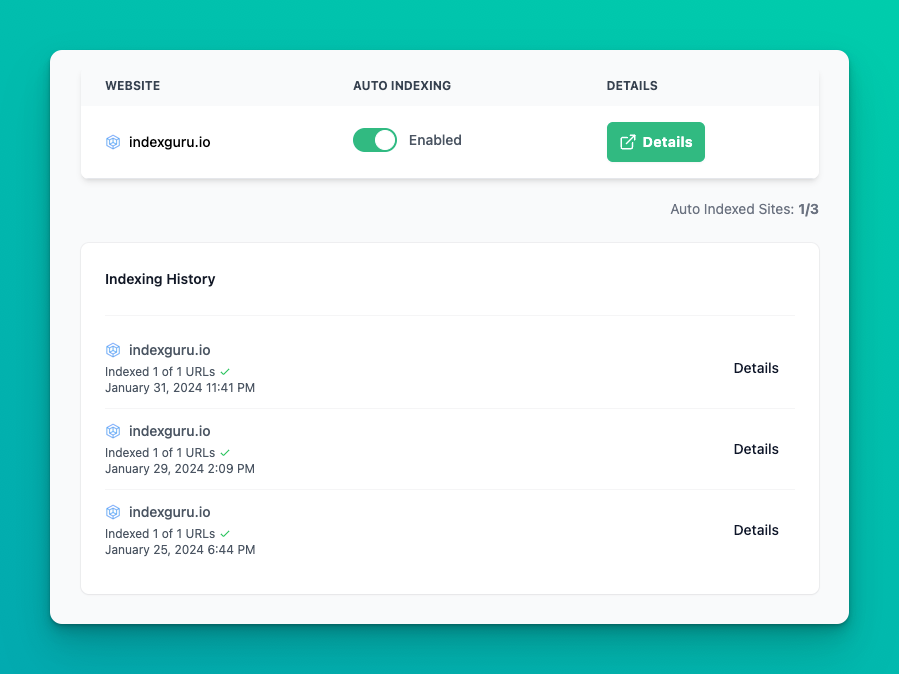Image resolution: width=899 pixels, height=674 pixels.
Task: Select the indexguru.io website name in top row
Action: point(169,142)
